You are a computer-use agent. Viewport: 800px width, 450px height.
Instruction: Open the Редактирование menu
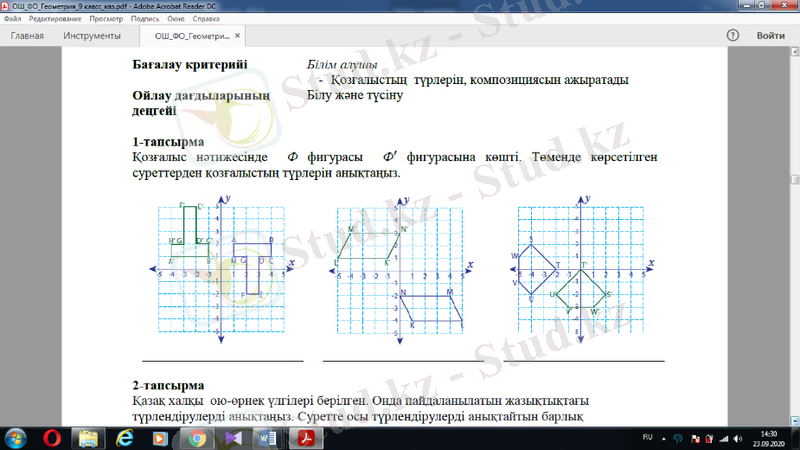(x=55, y=19)
